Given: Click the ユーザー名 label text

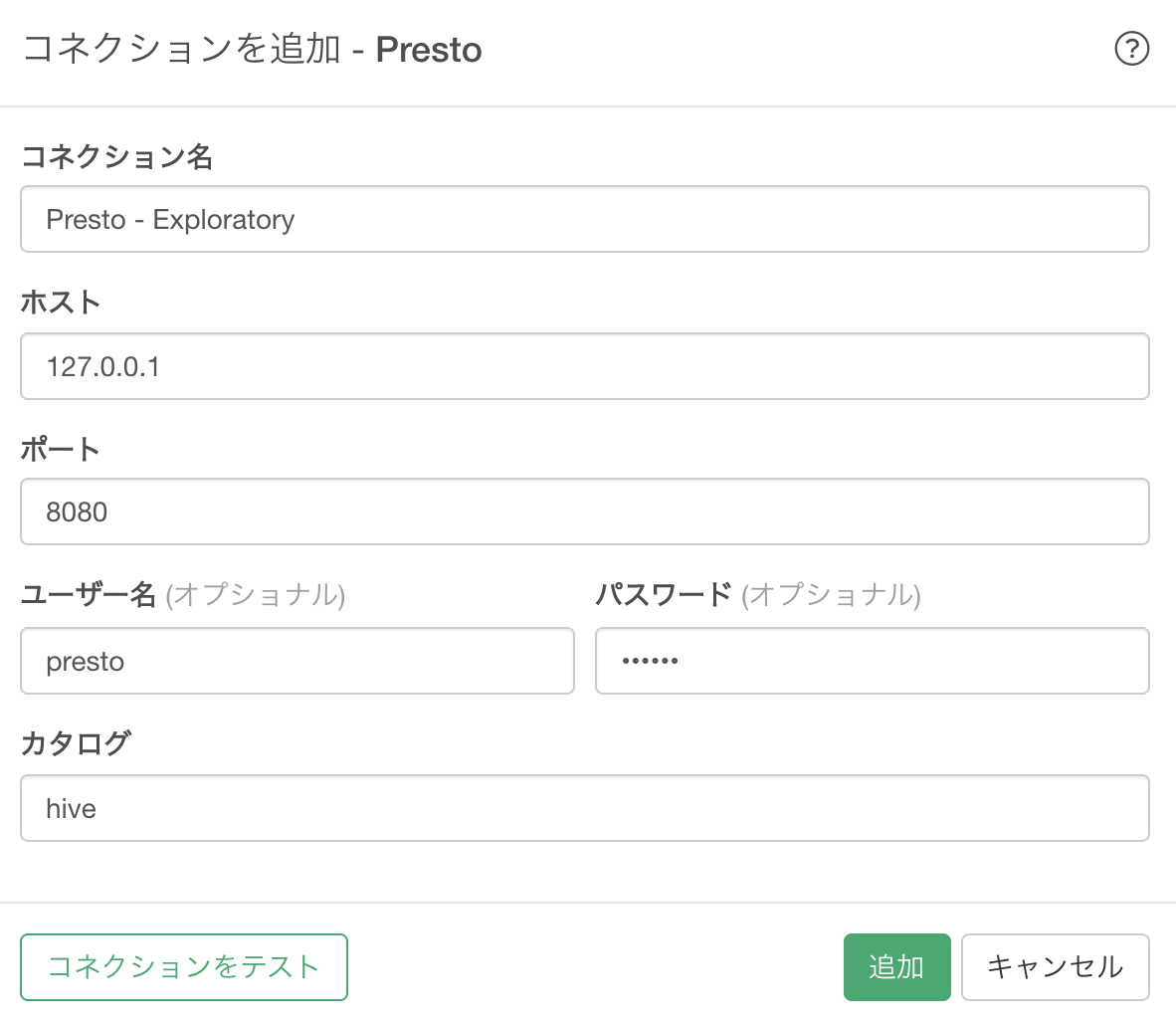Looking at the screenshot, I should (x=89, y=595).
